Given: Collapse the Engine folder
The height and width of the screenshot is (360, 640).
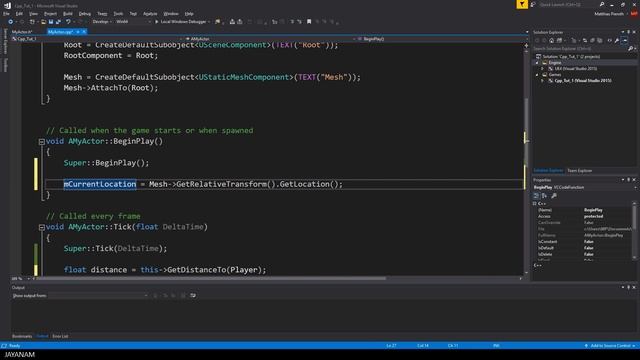Looking at the screenshot, I should [537, 62].
